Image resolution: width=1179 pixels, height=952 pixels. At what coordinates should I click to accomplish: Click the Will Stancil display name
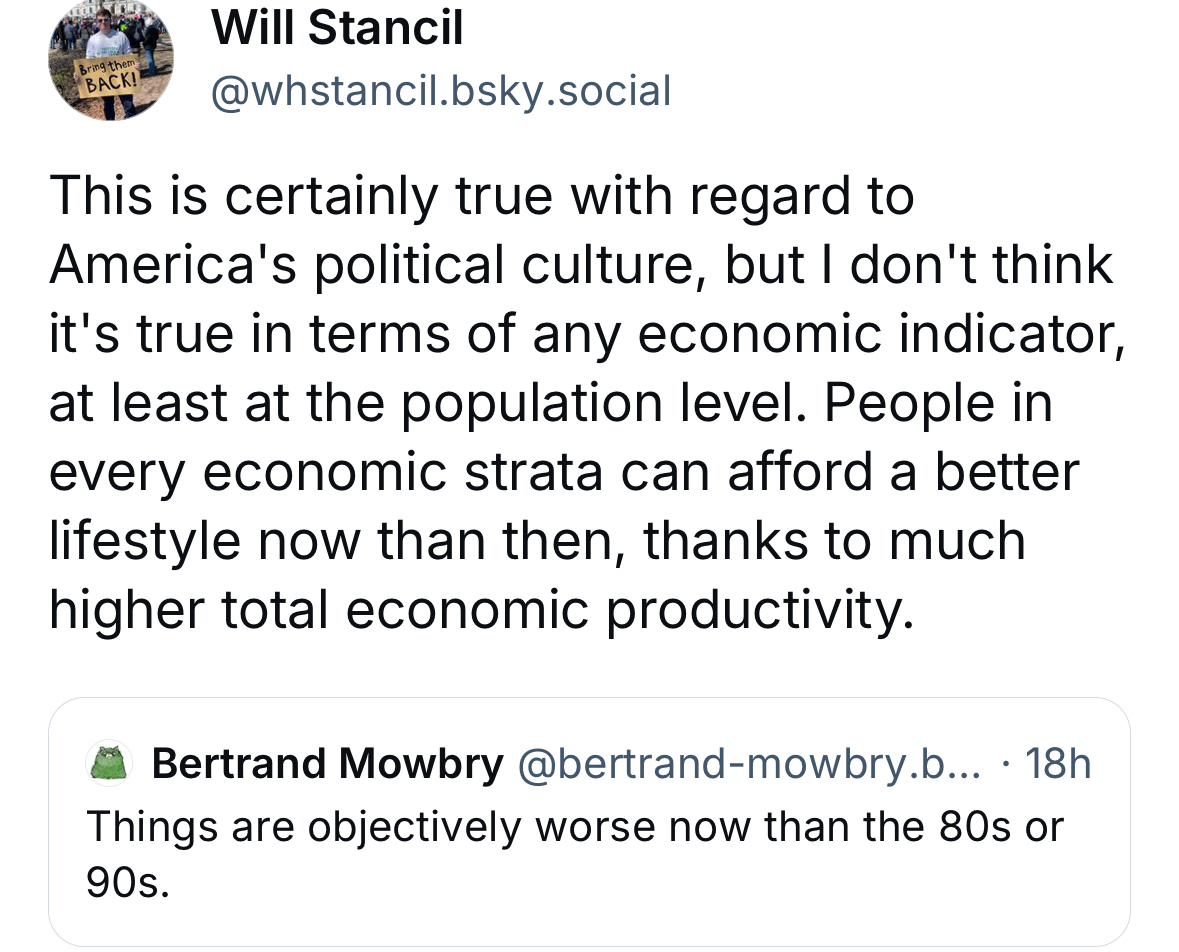tap(337, 27)
